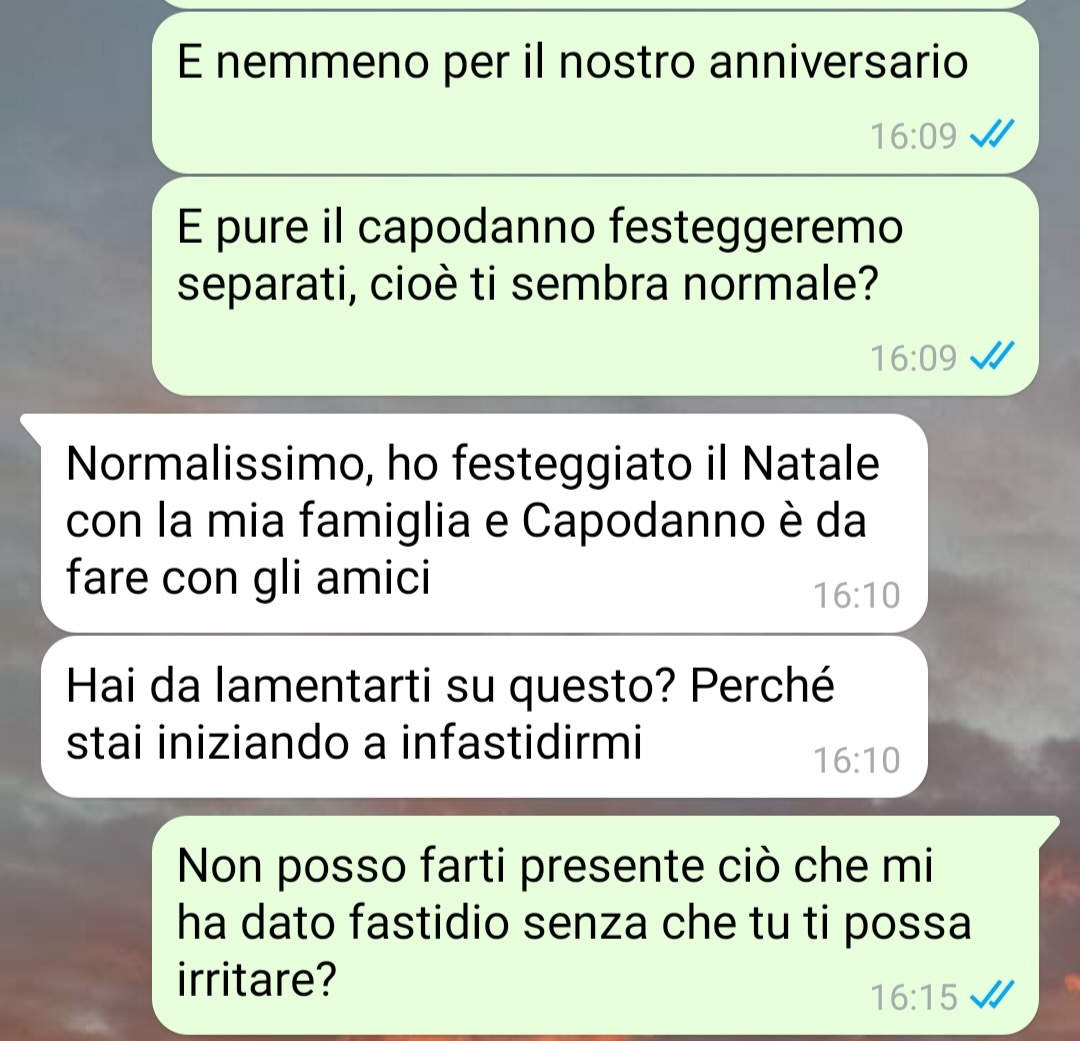Tap the word 'Capodanno' in the received message
The width and height of the screenshot is (1080, 1041).
pos(643,520)
